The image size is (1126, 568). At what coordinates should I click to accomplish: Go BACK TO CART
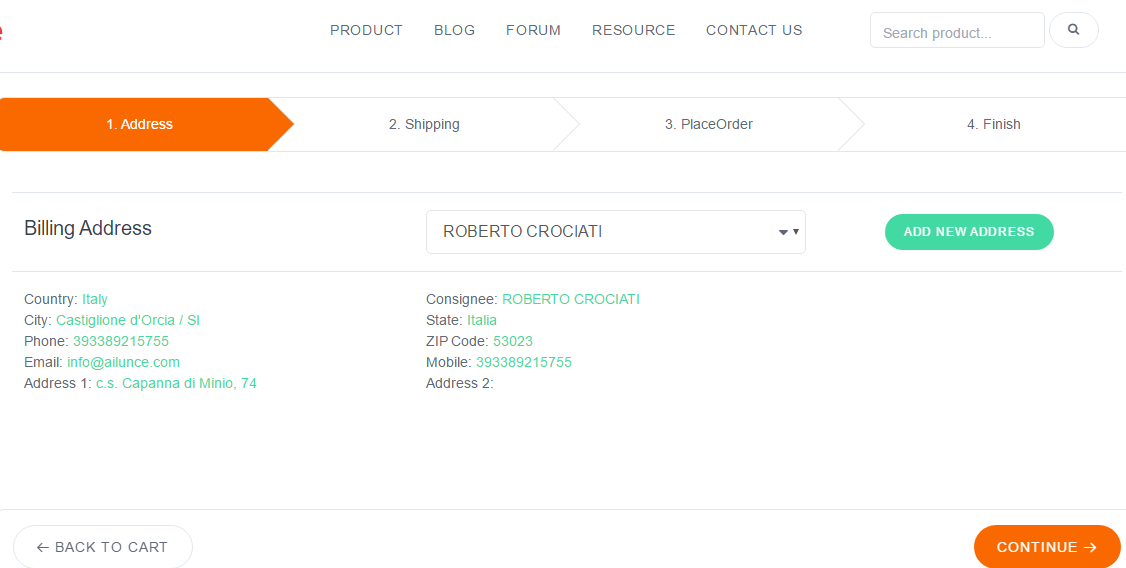[x=102, y=547]
